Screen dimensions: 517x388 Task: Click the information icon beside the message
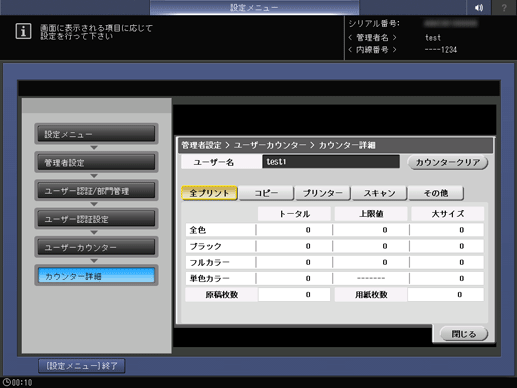click(23, 31)
